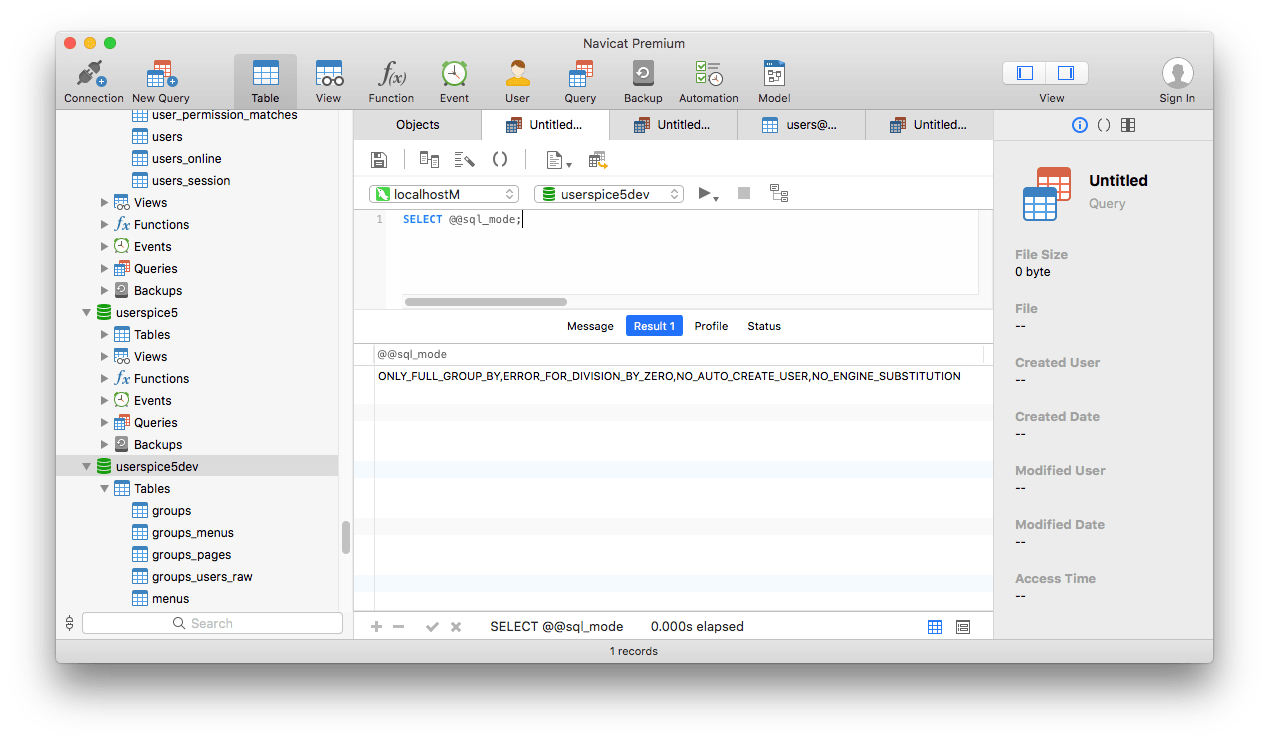
Task: Open the Function toolbar icon
Action: click(391, 81)
